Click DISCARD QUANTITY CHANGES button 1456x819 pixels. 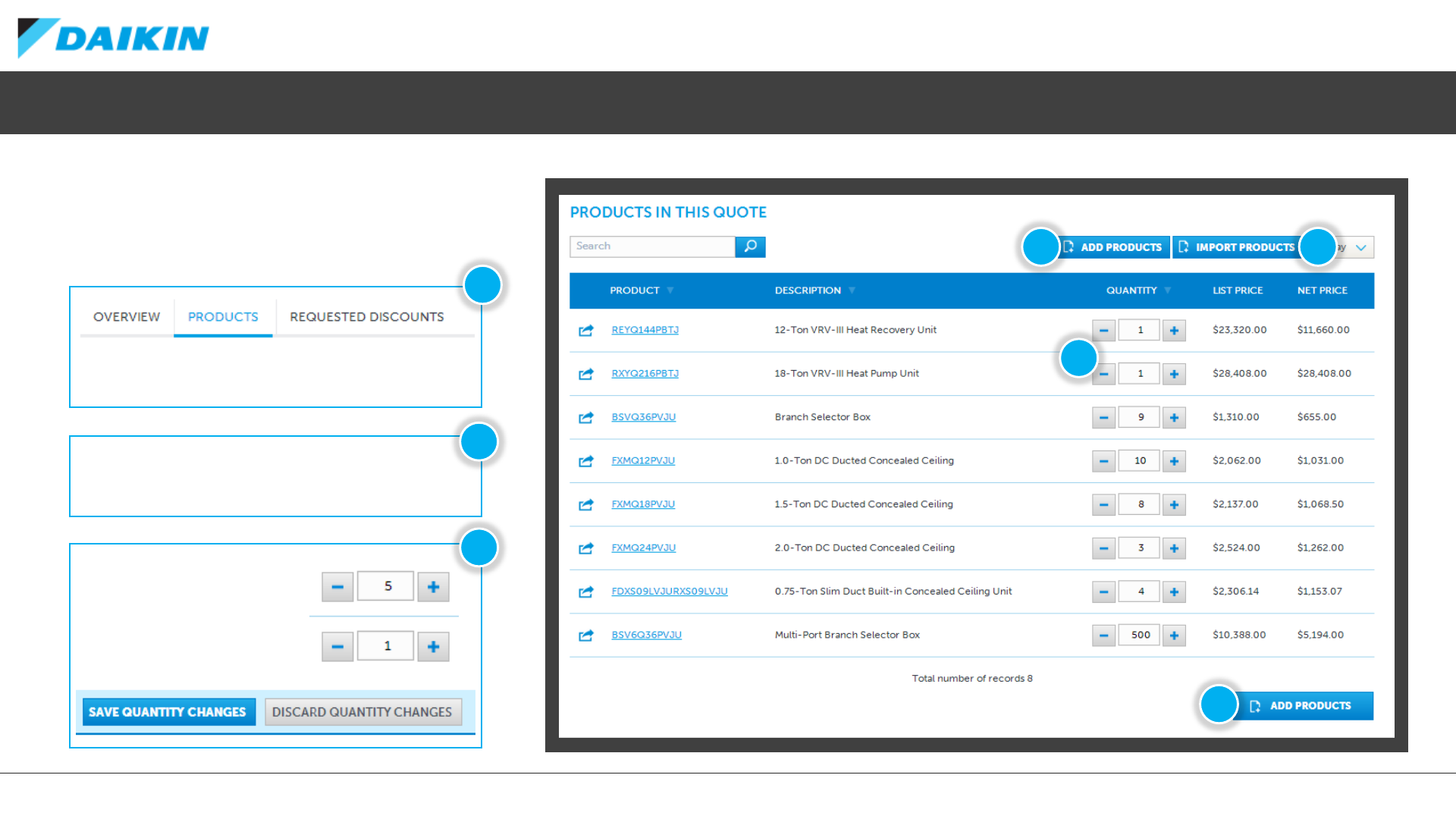(362, 712)
